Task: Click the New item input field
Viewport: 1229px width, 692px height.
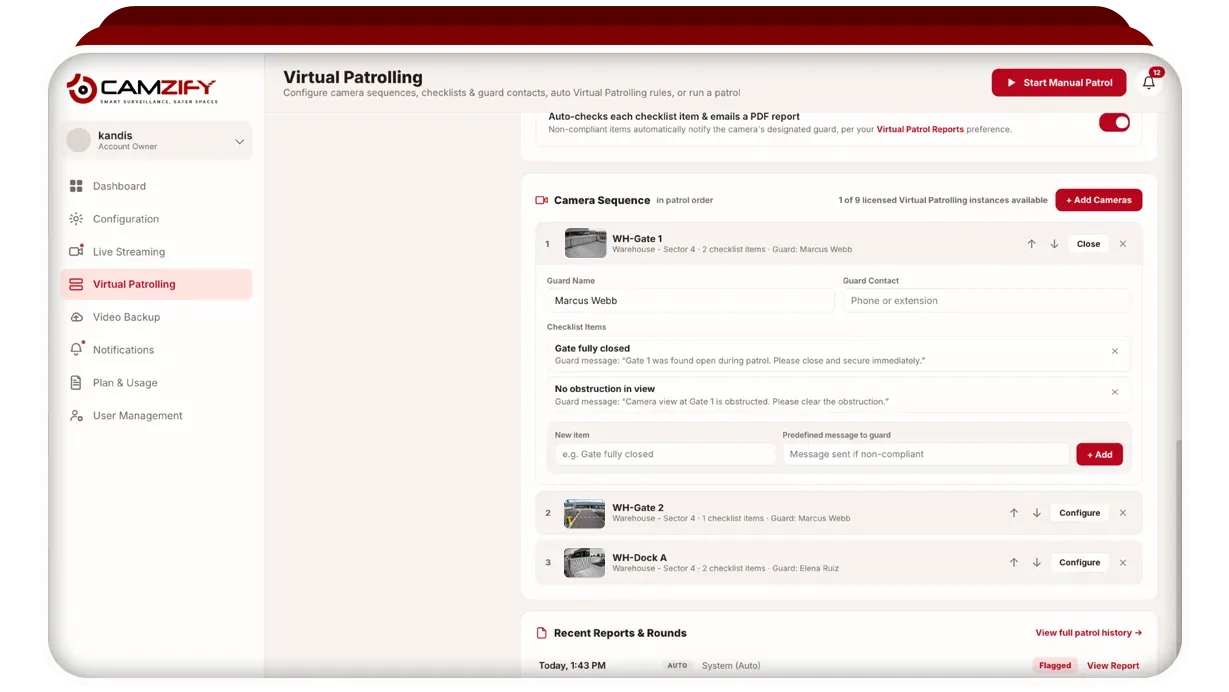Action: tap(665, 454)
